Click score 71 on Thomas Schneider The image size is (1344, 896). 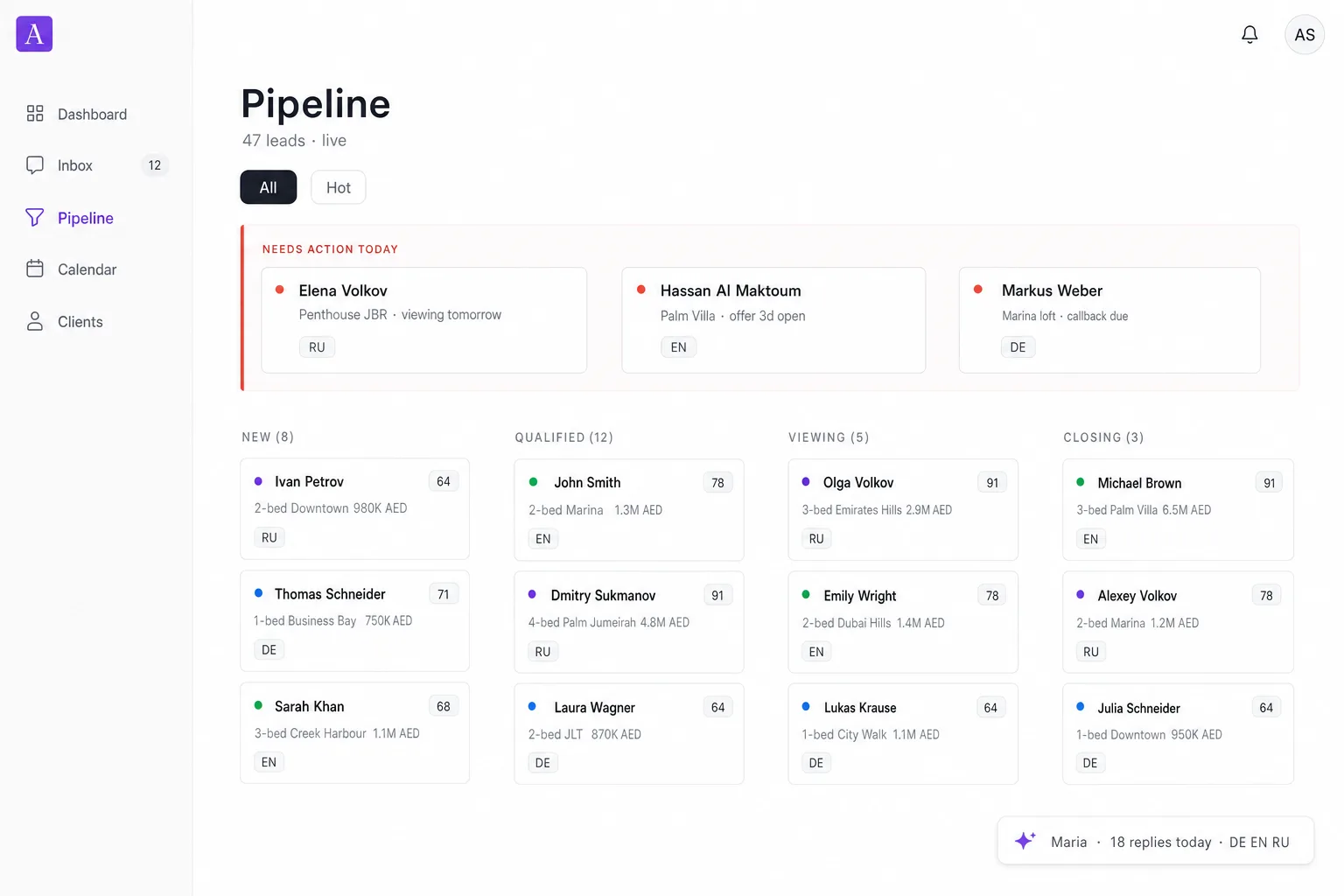(x=444, y=594)
